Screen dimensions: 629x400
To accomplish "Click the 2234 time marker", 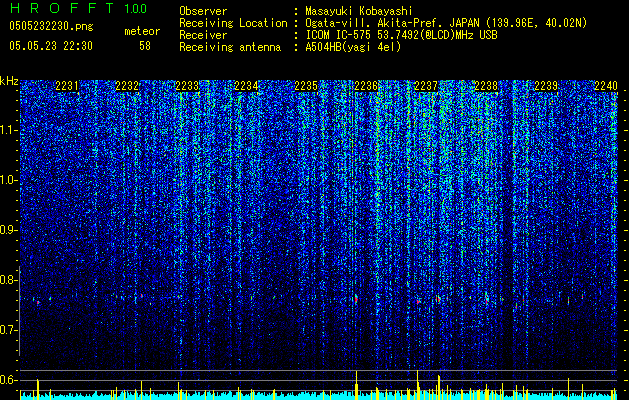I will (x=246, y=86).
